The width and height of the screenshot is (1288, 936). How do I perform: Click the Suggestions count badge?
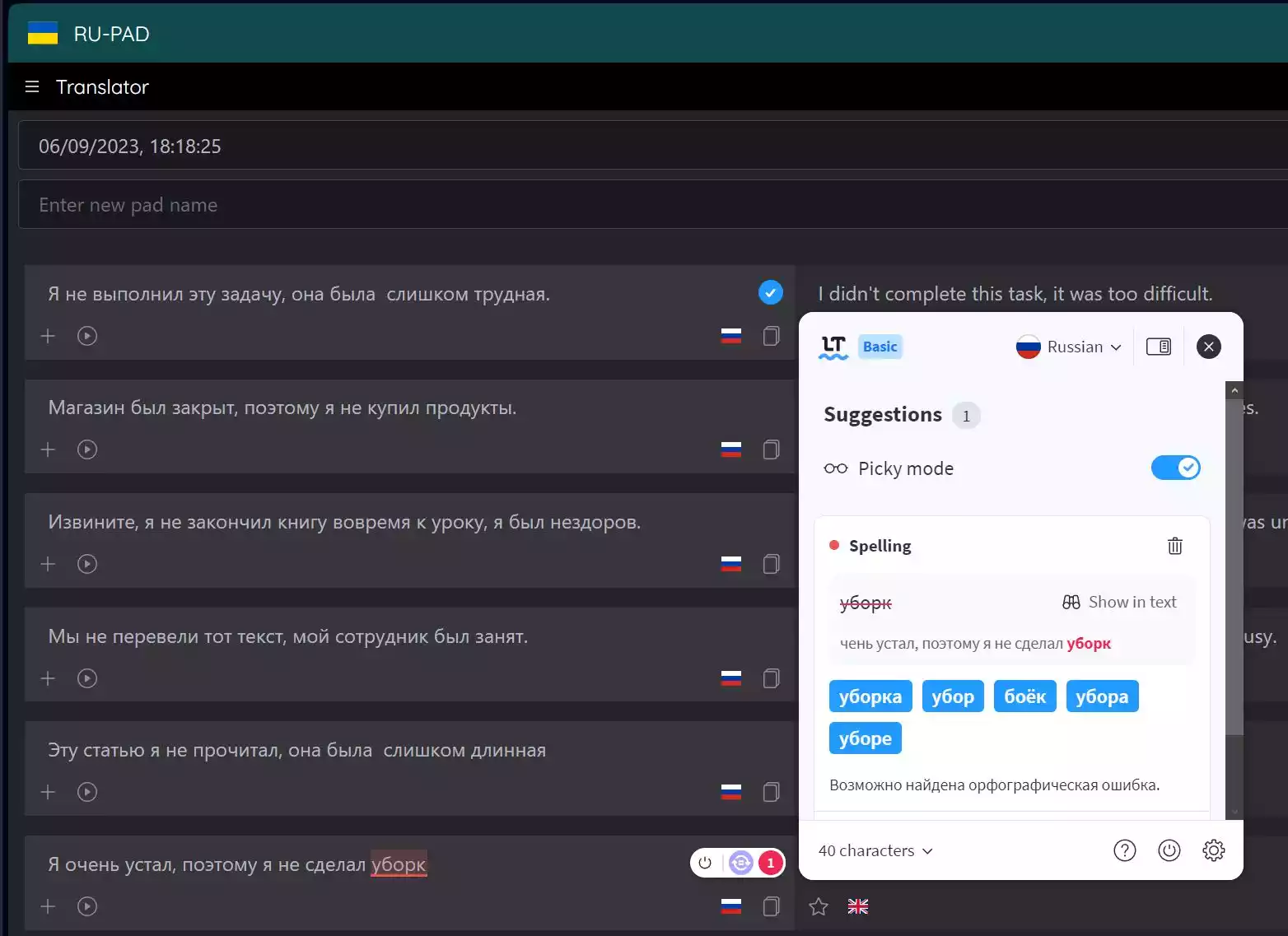point(966,416)
